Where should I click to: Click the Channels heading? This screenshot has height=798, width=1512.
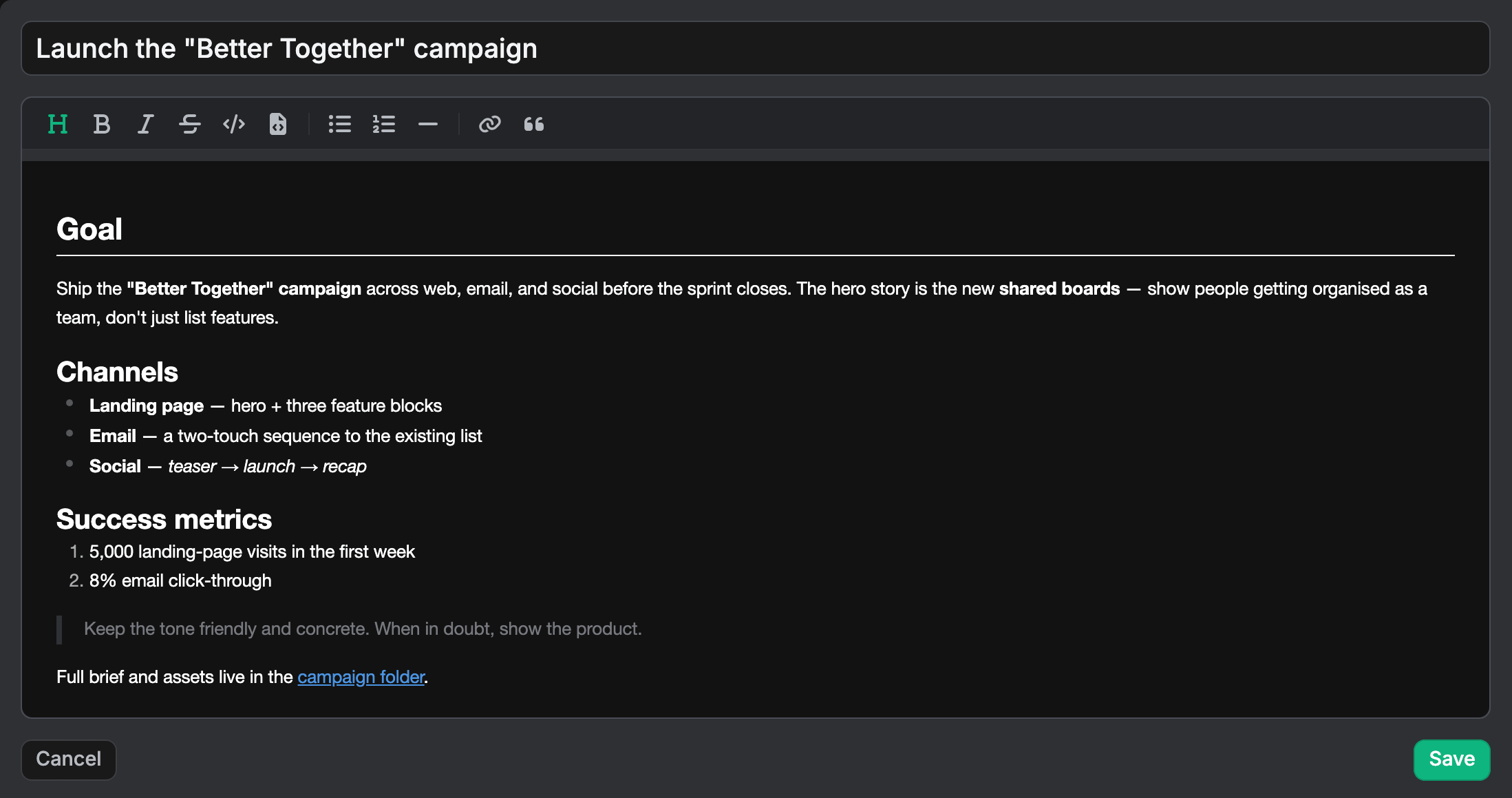tap(117, 372)
